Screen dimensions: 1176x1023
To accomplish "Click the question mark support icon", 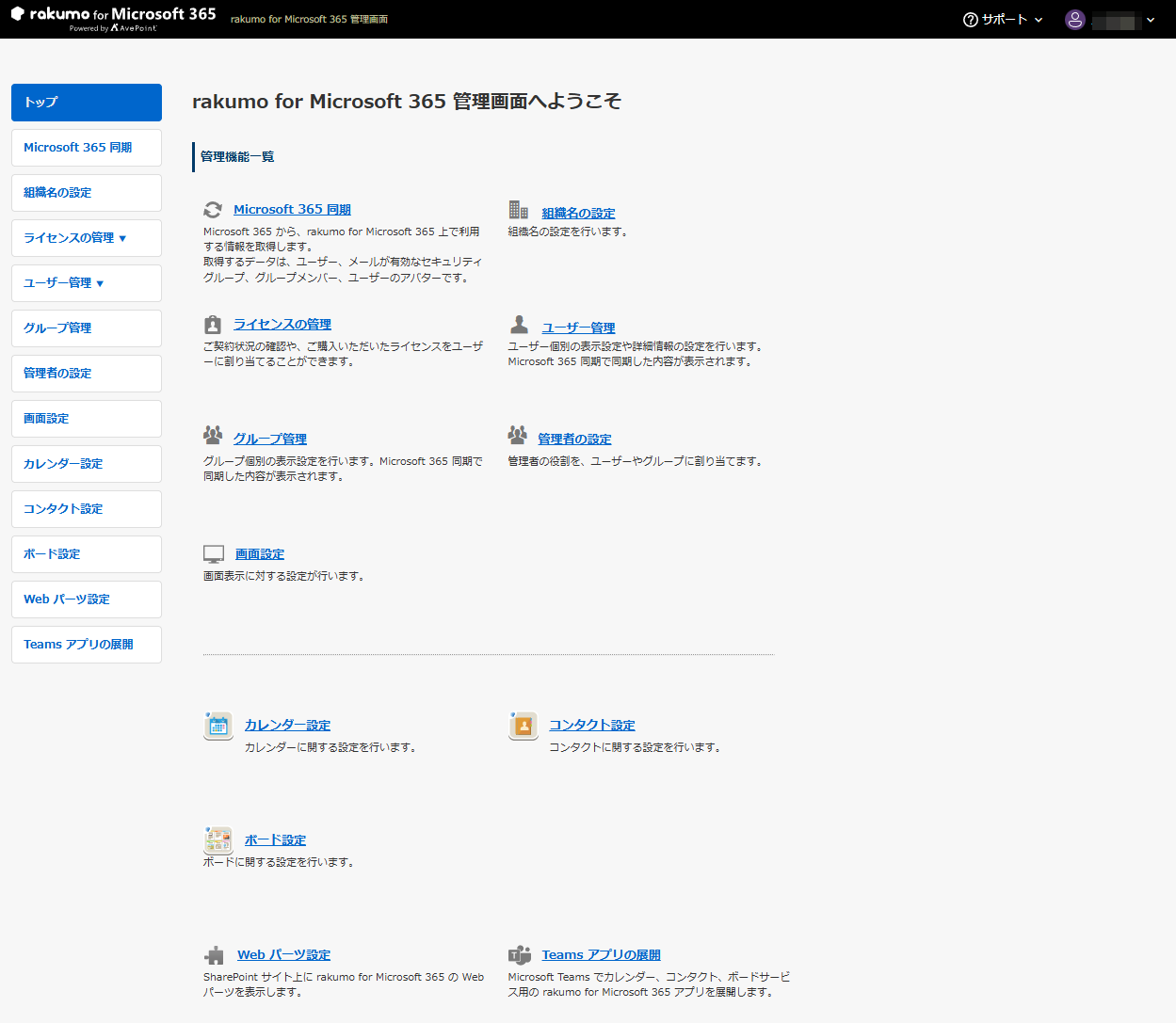I will (x=971, y=20).
